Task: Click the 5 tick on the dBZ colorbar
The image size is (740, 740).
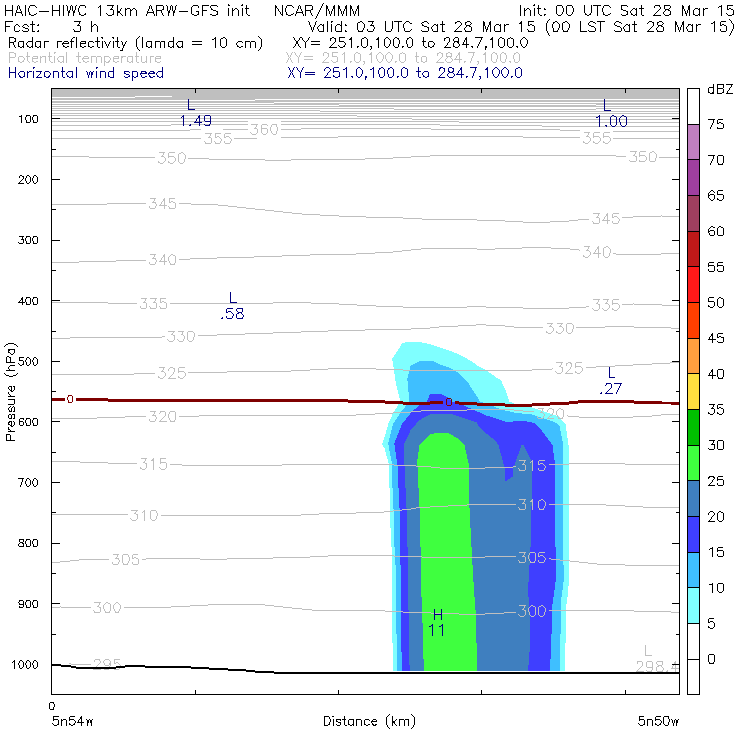Action: point(711,624)
